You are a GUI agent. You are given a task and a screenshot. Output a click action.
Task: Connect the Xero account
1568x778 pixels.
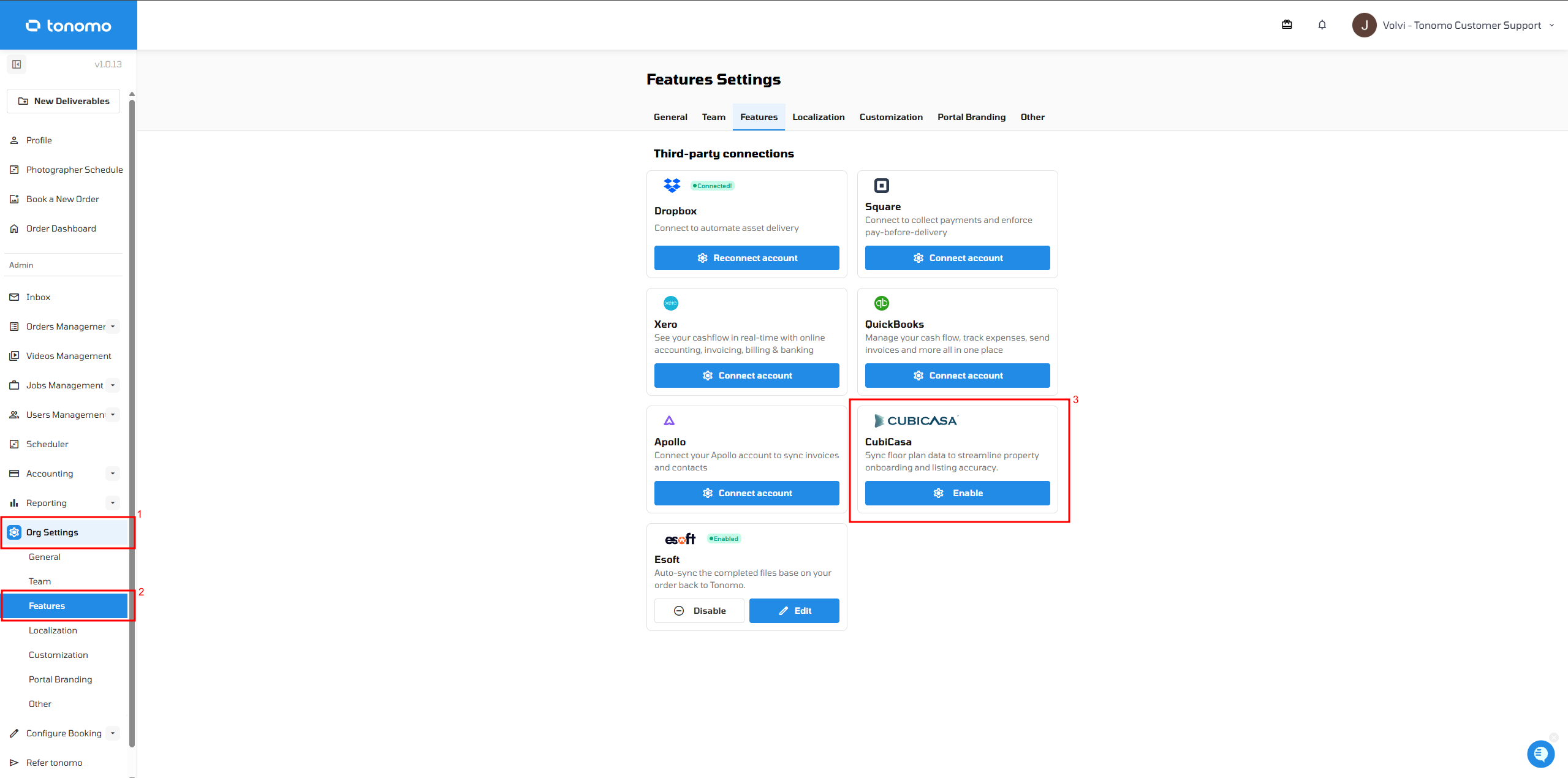(746, 376)
